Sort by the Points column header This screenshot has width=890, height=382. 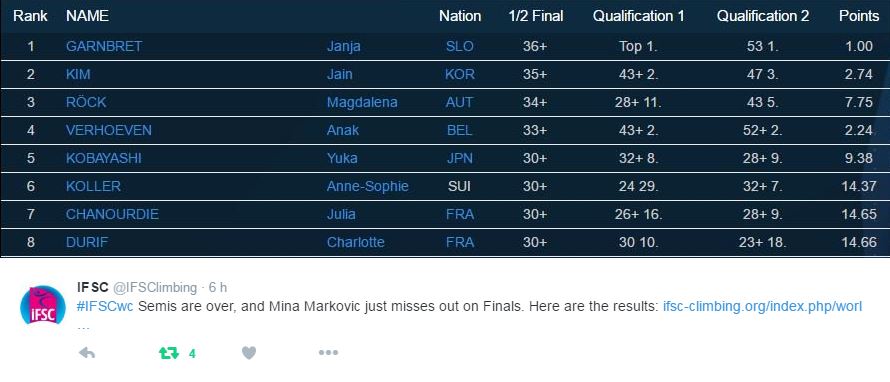click(x=859, y=16)
